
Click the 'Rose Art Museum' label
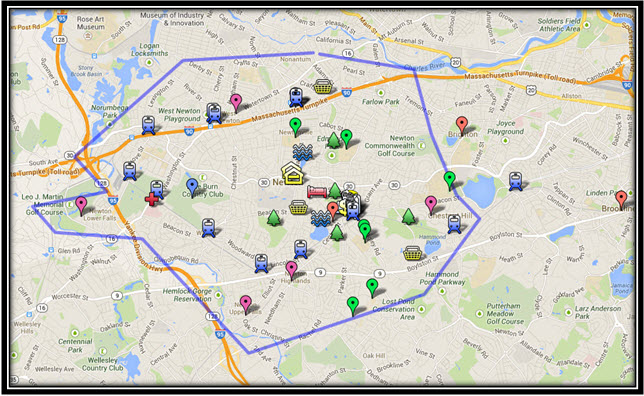tap(91, 23)
